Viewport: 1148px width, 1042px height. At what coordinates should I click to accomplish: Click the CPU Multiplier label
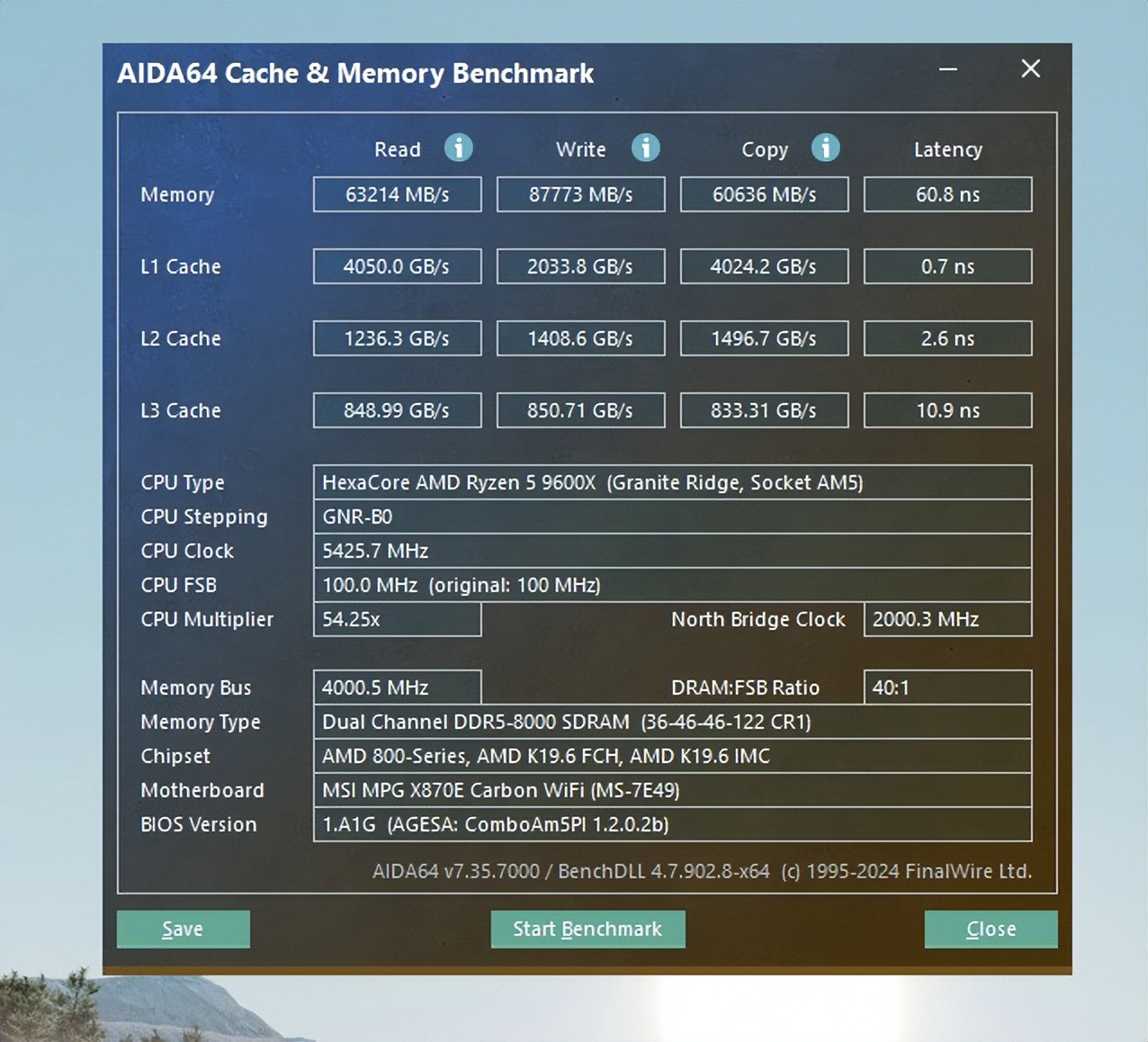pos(207,620)
